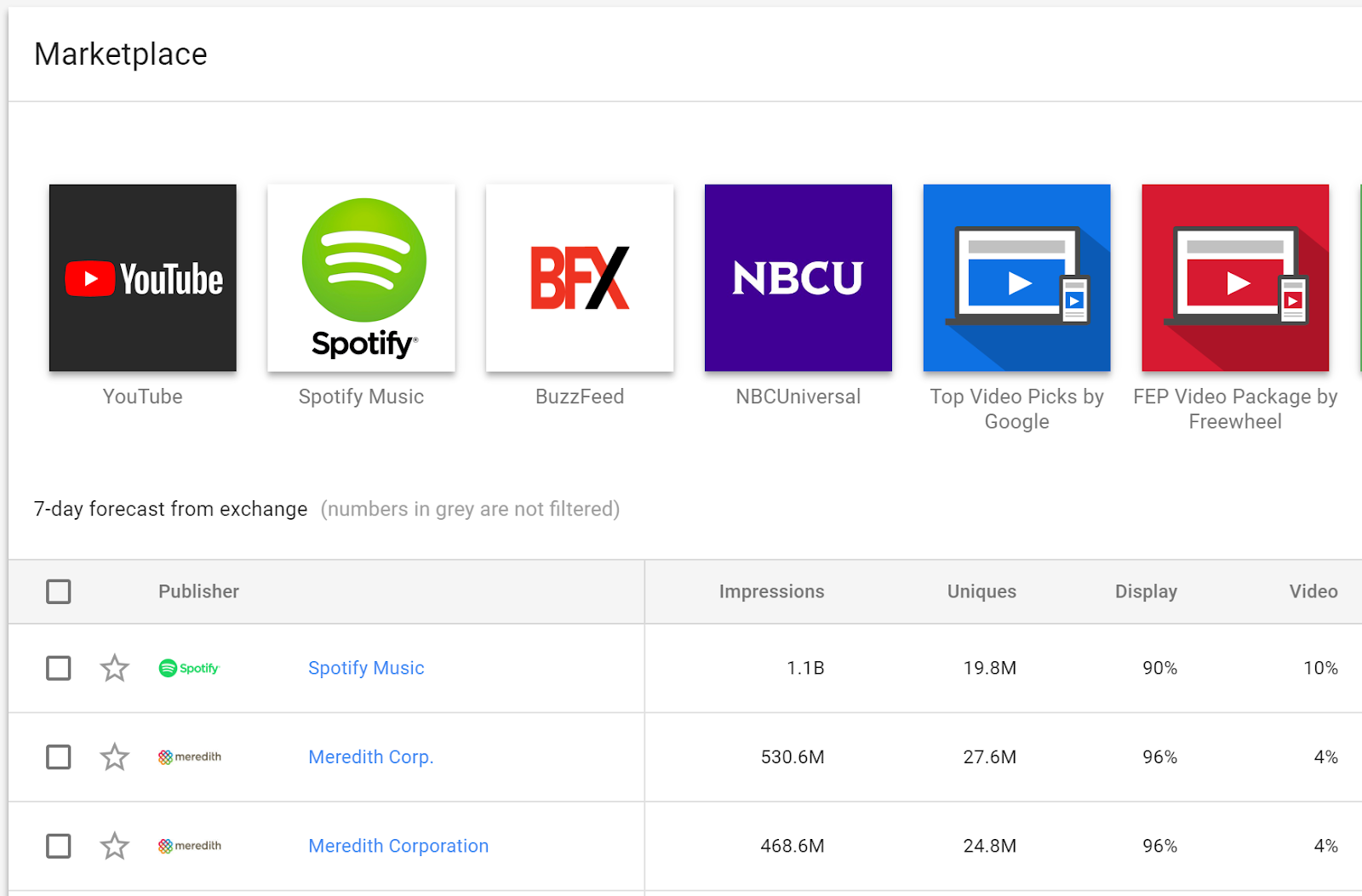Star the Spotify Music publisher
Image resolution: width=1362 pixels, height=896 pixels.
pyautogui.click(x=114, y=668)
